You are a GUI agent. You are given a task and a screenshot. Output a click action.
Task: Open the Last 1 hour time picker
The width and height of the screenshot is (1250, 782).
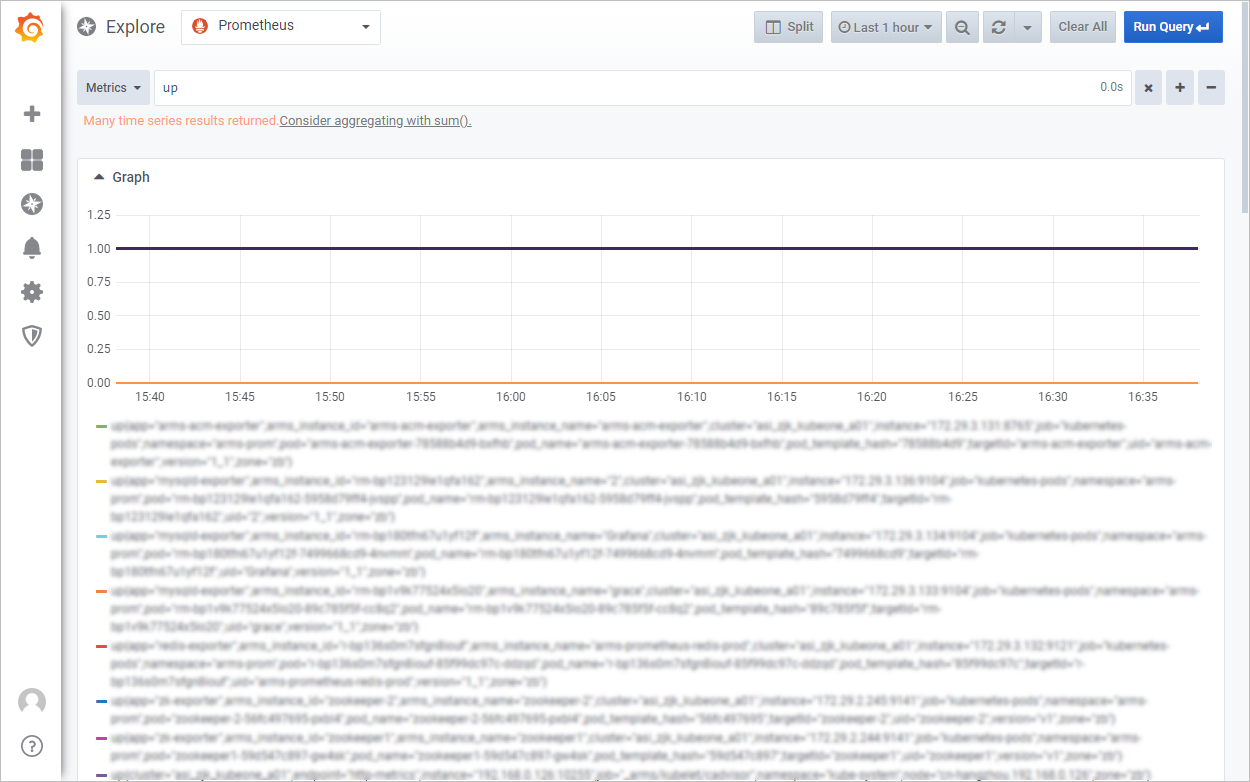[x=886, y=27]
